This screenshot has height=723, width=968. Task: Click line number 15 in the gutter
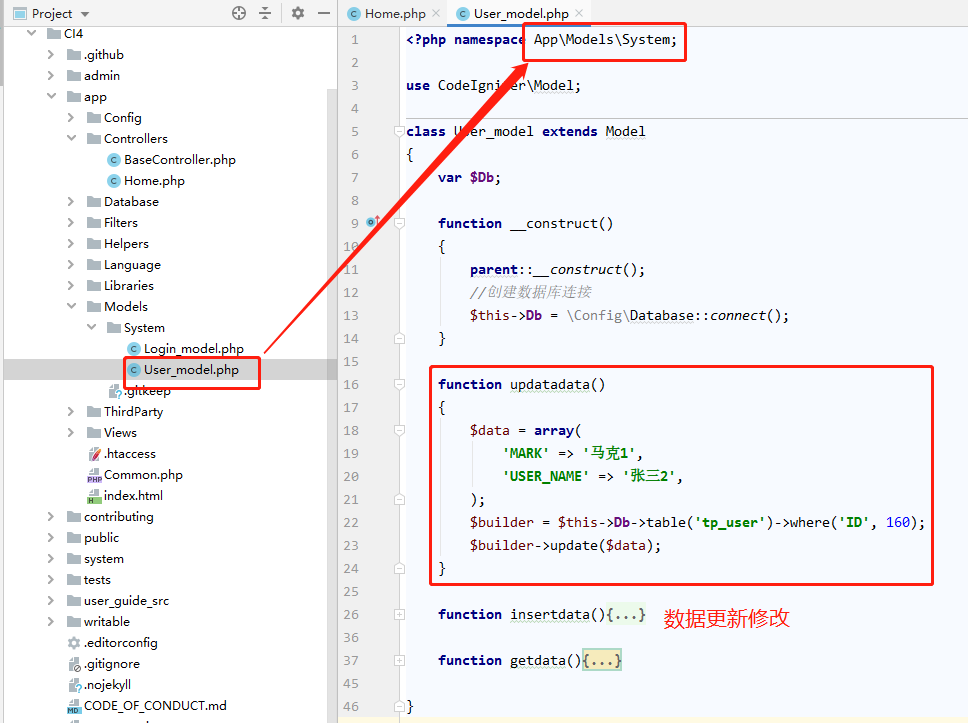click(351, 362)
